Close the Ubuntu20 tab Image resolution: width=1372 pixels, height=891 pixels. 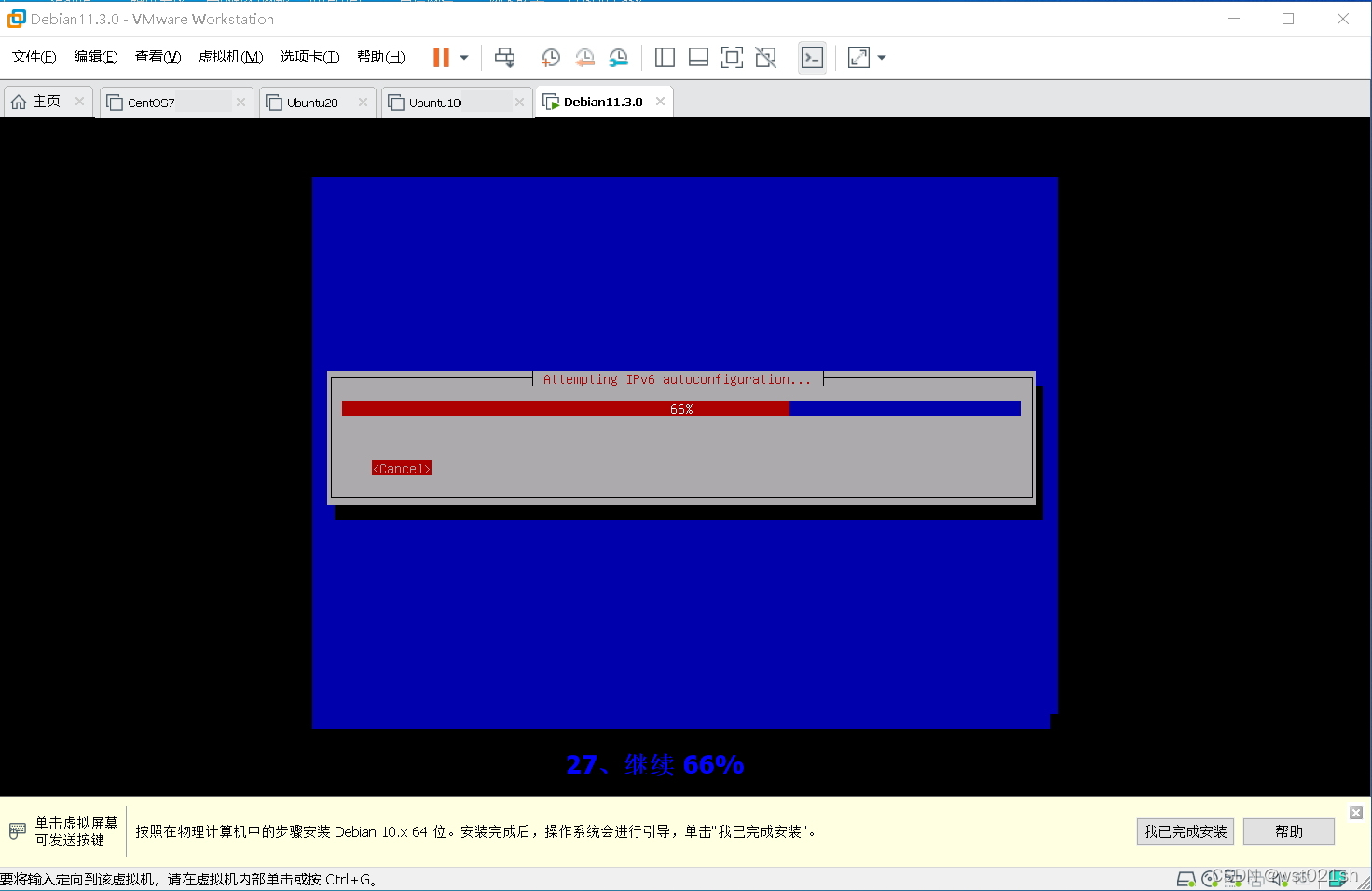pyautogui.click(x=364, y=103)
